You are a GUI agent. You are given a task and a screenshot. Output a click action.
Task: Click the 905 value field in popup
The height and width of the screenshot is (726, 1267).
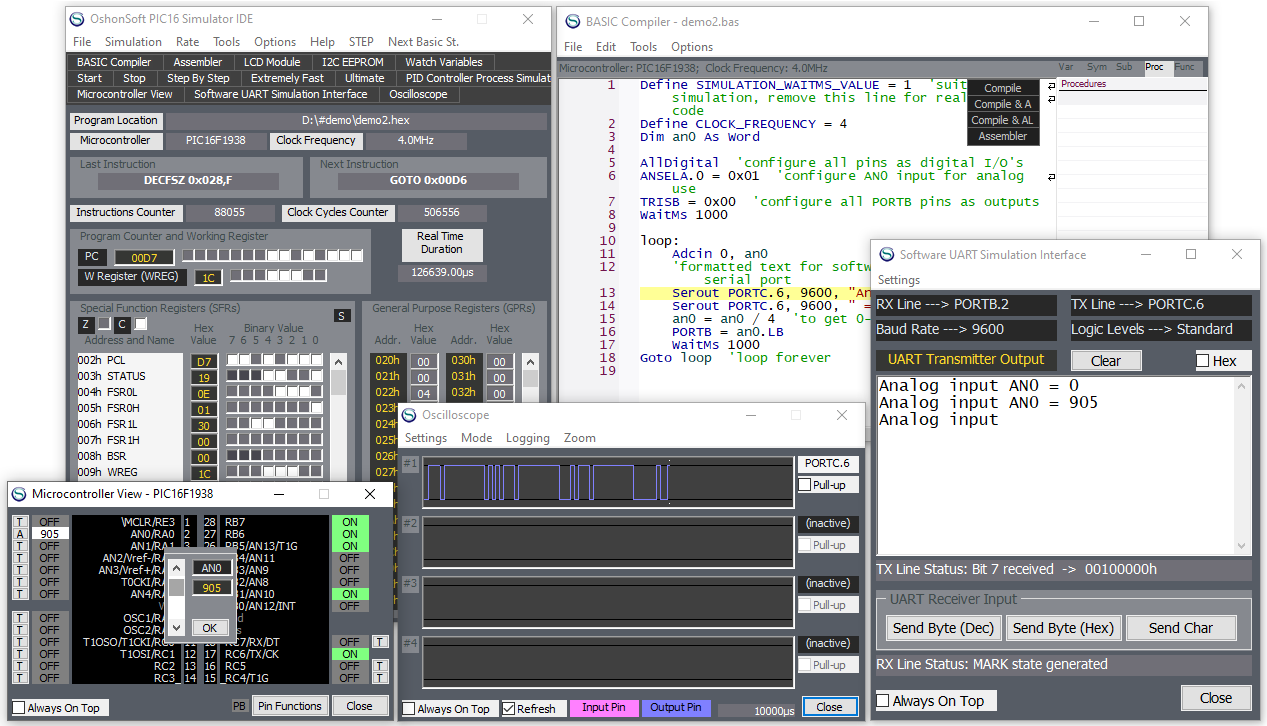[212, 588]
